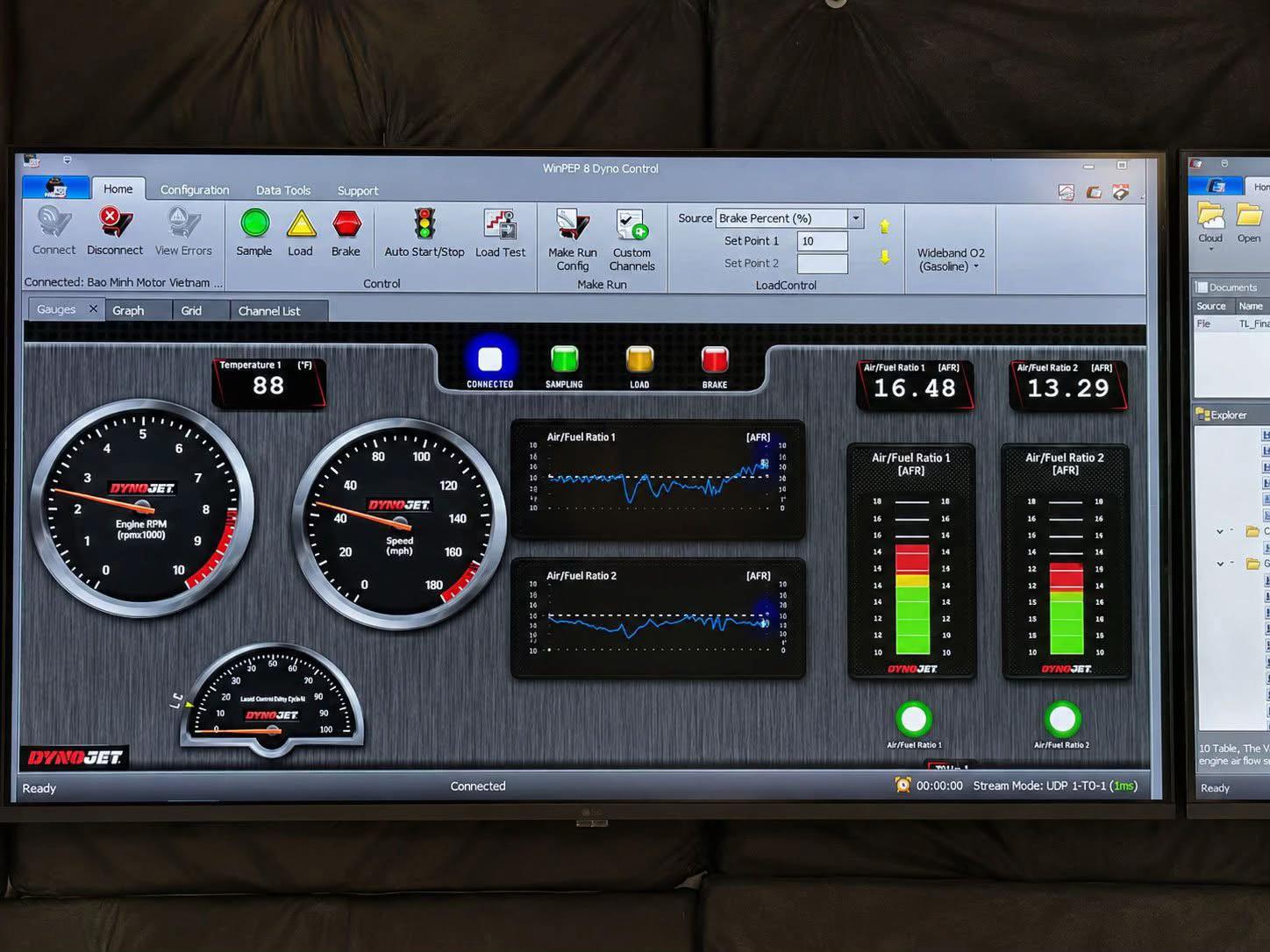Click the Cloud folder icon in the second window
Image resolution: width=1270 pixels, height=952 pixels.
tap(1210, 215)
